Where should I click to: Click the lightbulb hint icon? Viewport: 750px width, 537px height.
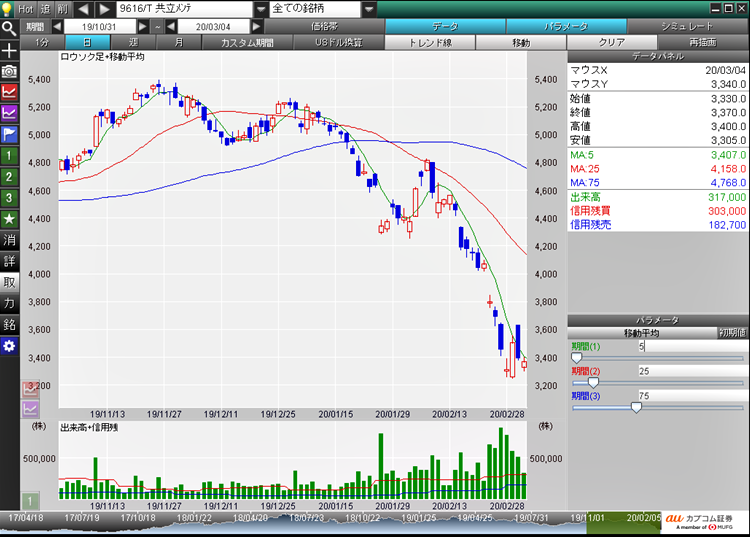pos(9,9)
